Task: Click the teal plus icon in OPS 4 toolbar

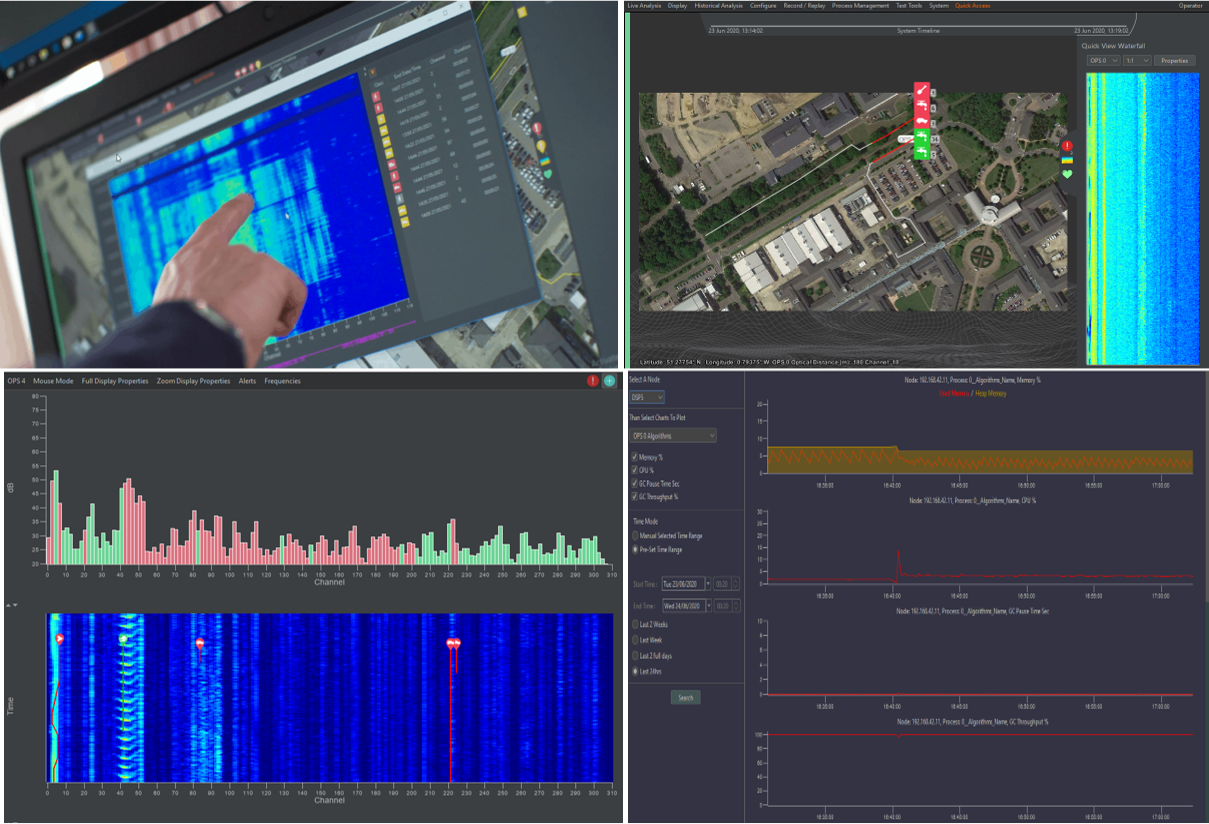Action: click(x=610, y=381)
